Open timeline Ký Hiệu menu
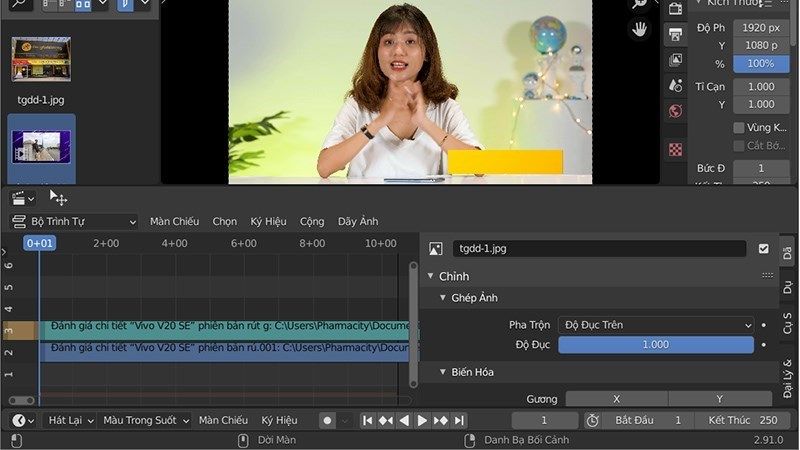The width and height of the screenshot is (800, 450). pyautogui.click(x=279, y=420)
